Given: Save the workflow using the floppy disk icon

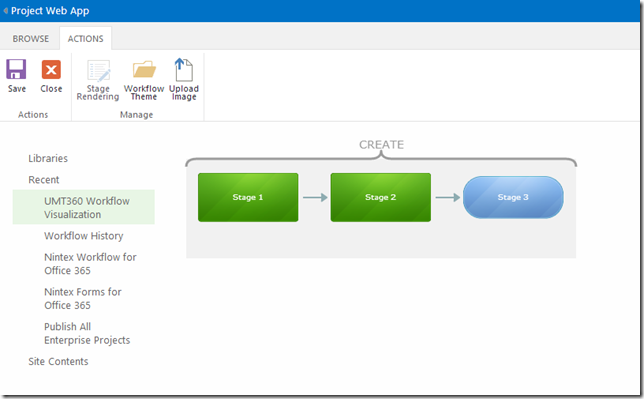Looking at the screenshot, I should coord(16,69).
